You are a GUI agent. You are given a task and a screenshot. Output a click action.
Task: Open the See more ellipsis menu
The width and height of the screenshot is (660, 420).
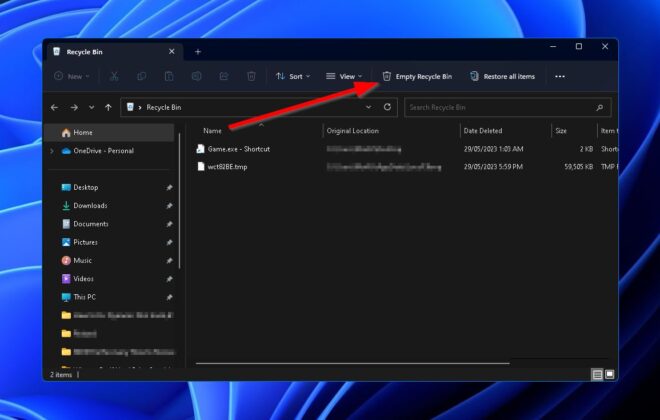coord(560,76)
